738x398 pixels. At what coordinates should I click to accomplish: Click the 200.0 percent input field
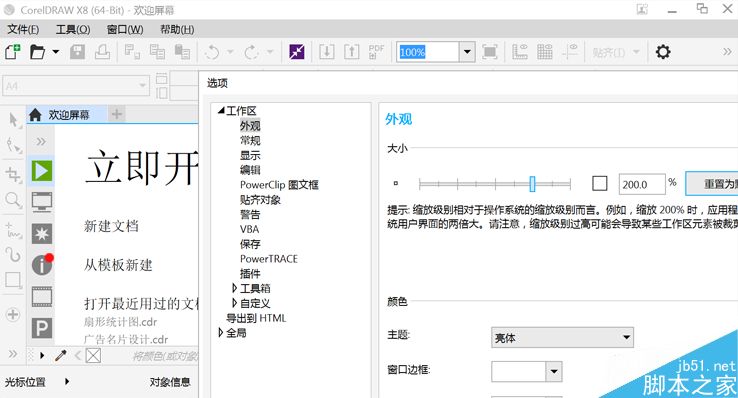point(642,184)
